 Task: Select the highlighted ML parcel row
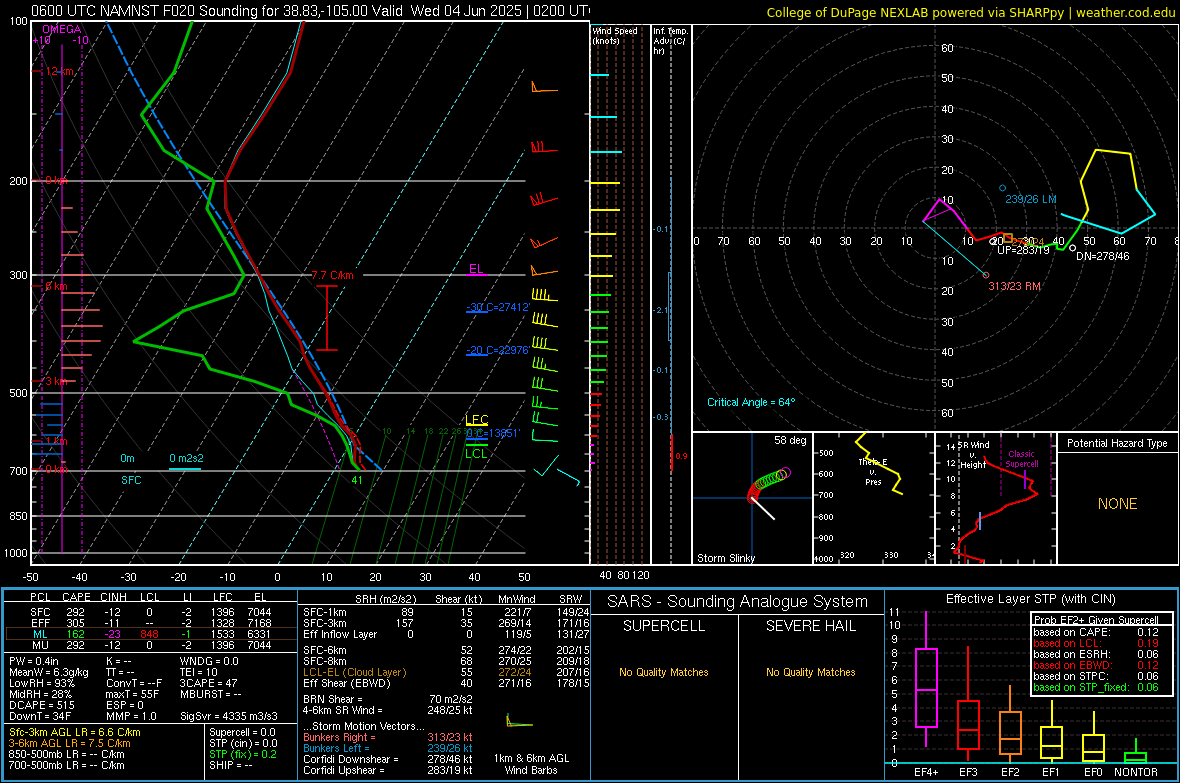151,635
